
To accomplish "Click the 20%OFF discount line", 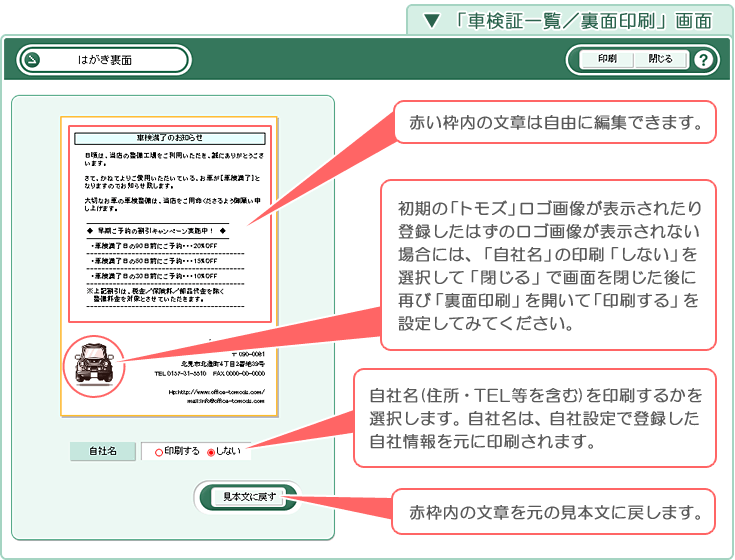I will [154, 246].
